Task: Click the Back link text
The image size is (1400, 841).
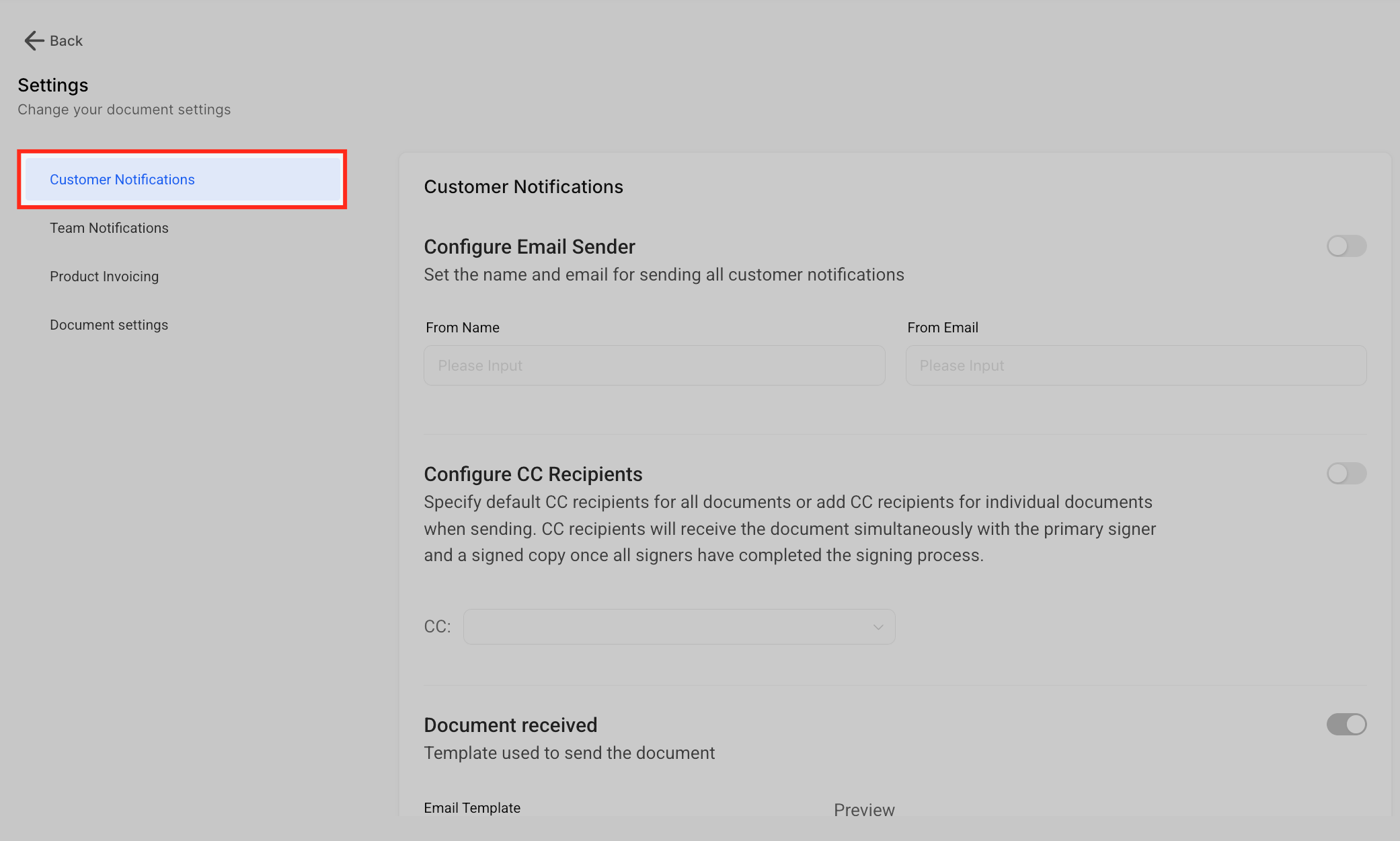Action: 66,41
